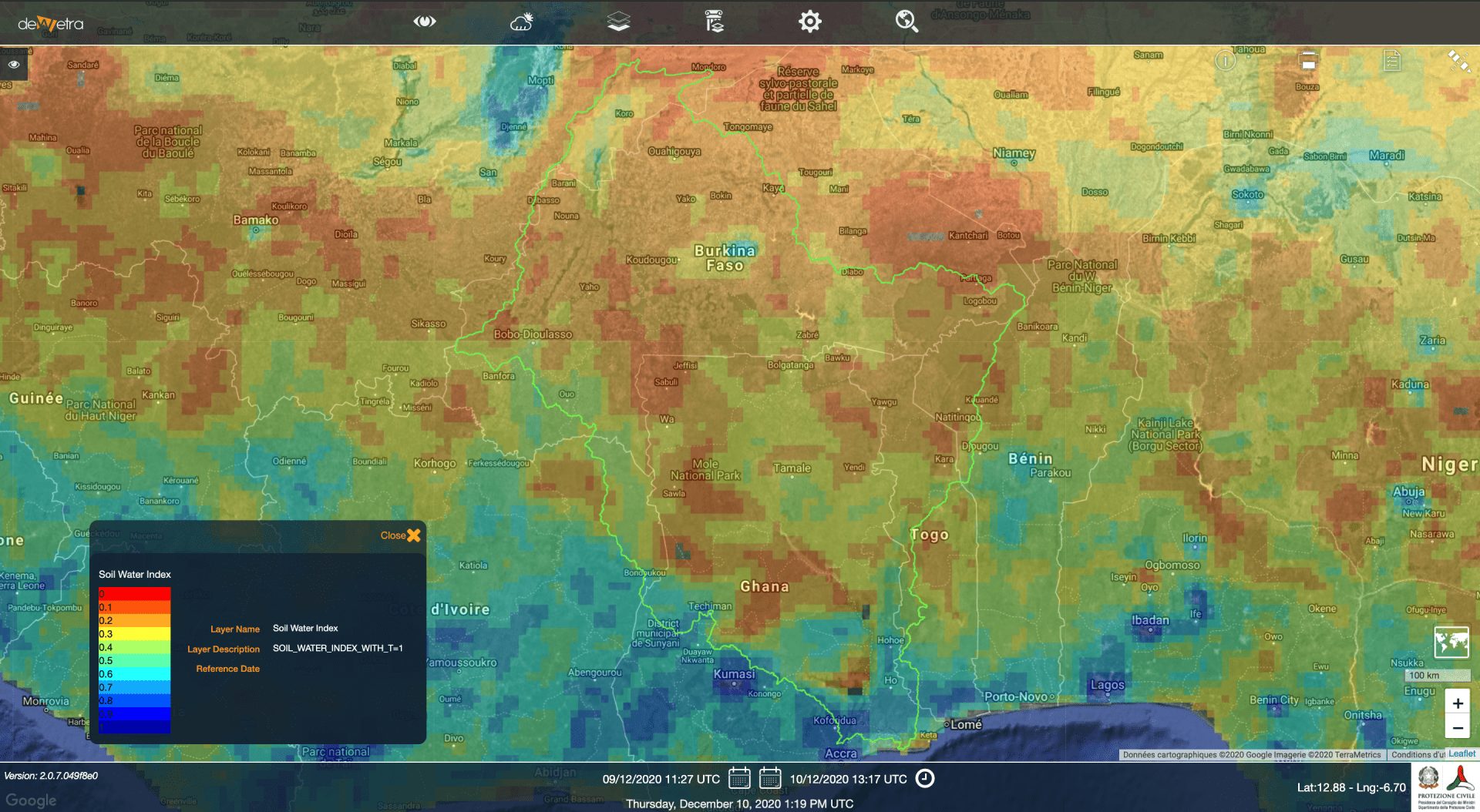1480x812 pixels.
Task: Open the world basemap switcher thumbnail
Action: coord(1451,642)
